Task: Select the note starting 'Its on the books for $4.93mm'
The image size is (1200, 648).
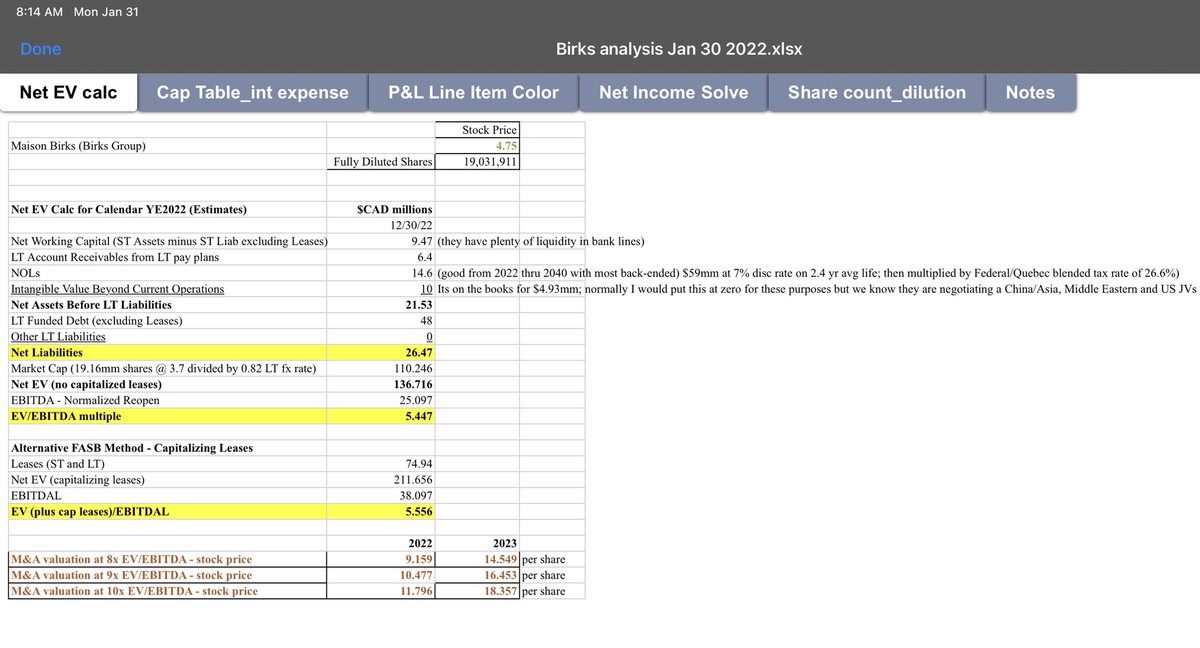Action: [817, 289]
